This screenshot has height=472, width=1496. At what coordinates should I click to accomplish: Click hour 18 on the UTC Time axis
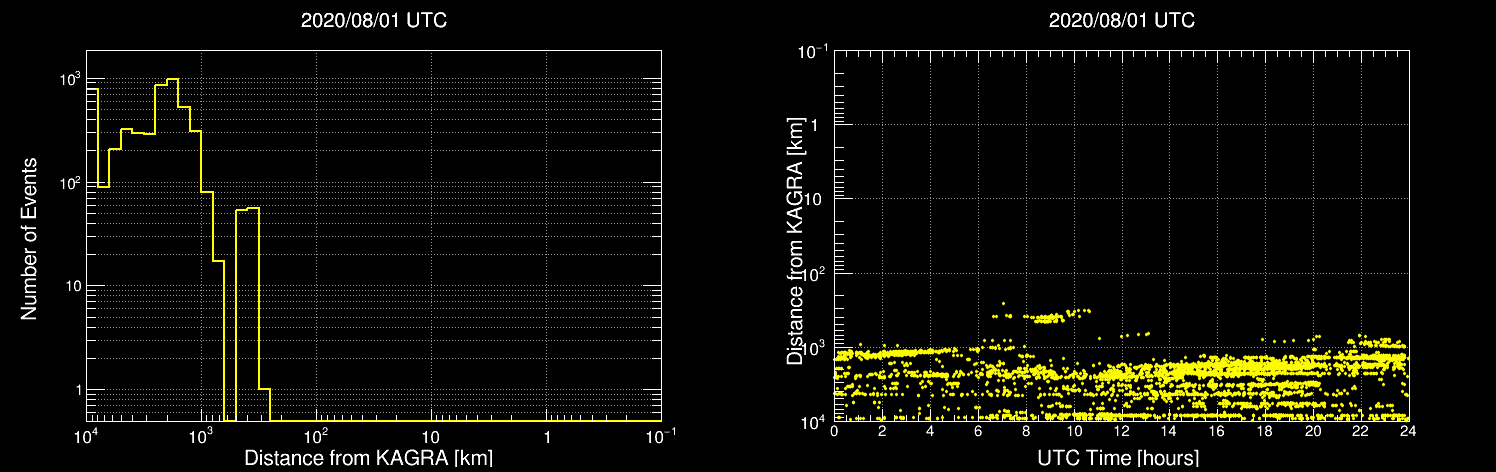[1265, 432]
